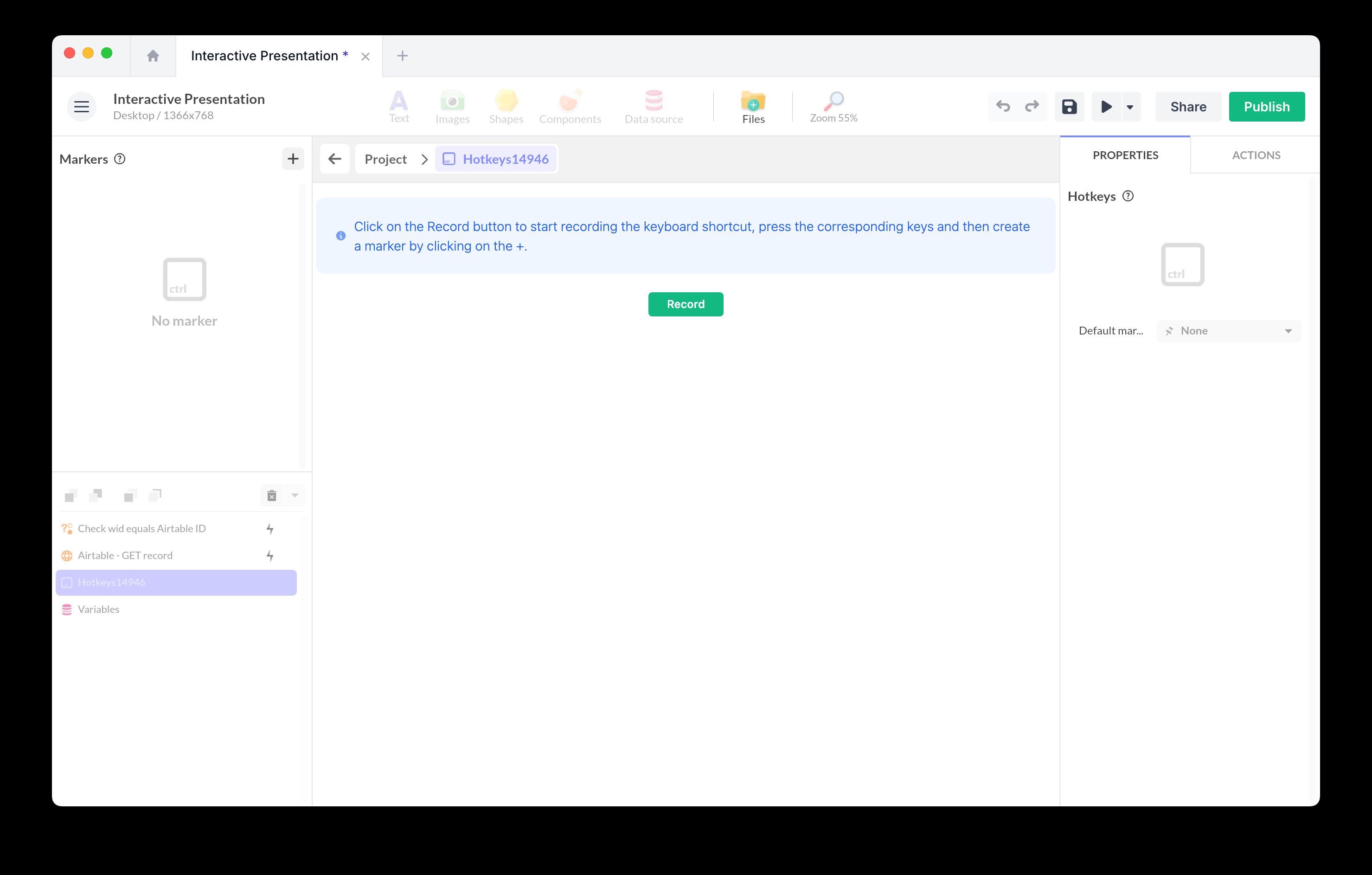This screenshot has width=1372, height=875.
Task: Delete marker with the trash icon
Action: [271, 495]
